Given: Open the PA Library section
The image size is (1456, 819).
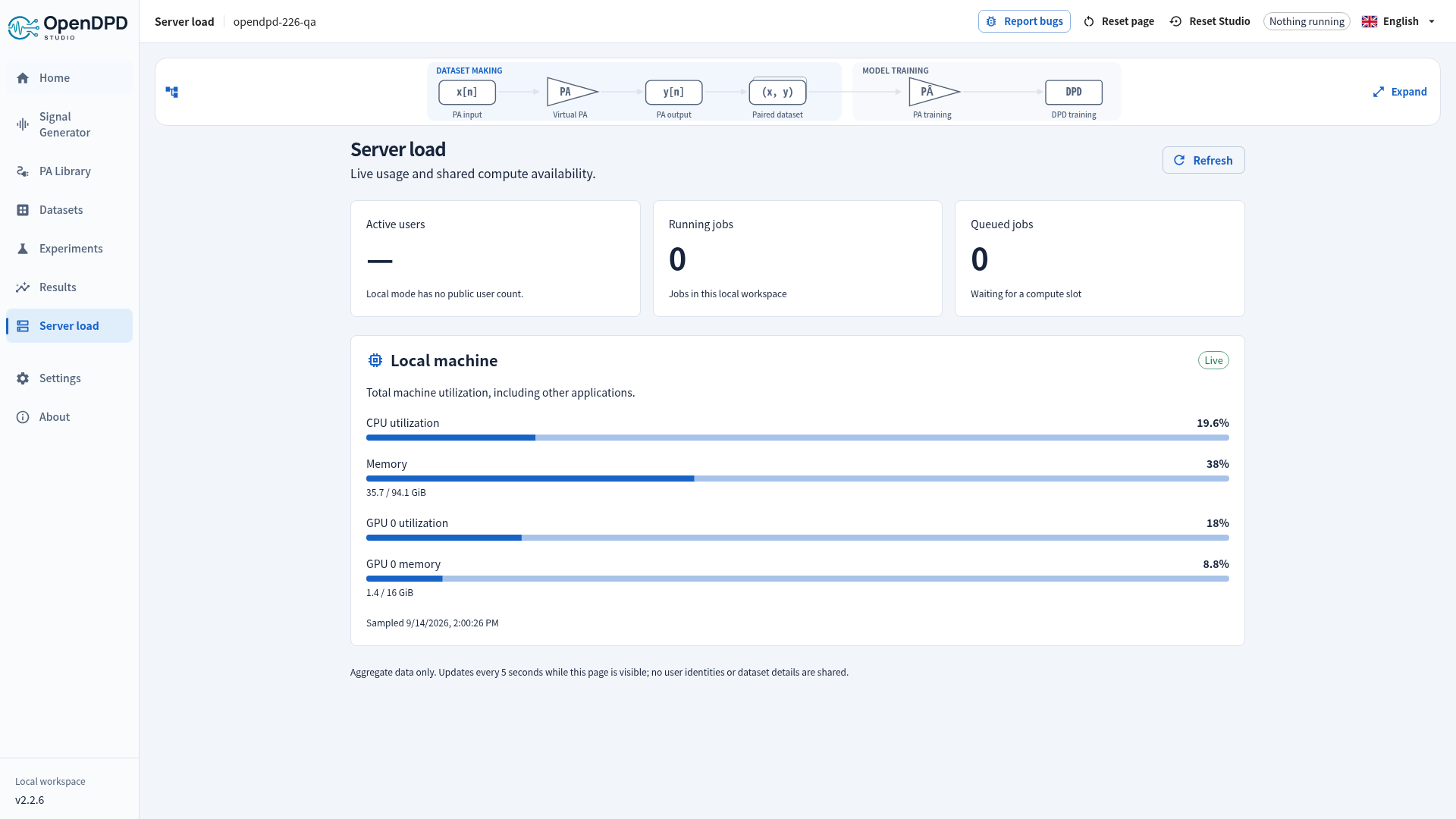Looking at the screenshot, I should (69, 171).
